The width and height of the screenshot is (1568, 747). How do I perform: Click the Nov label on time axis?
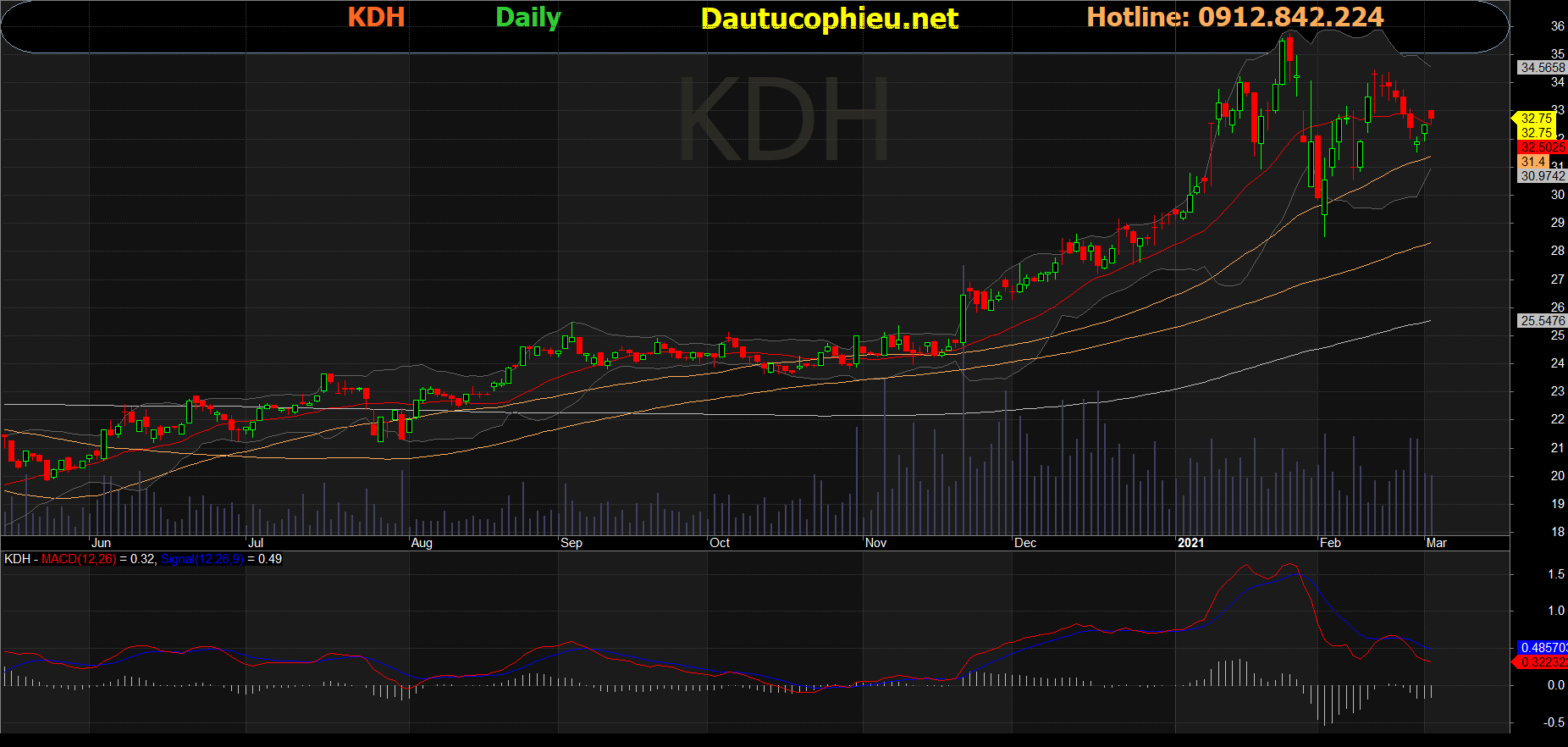click(875, 543)
